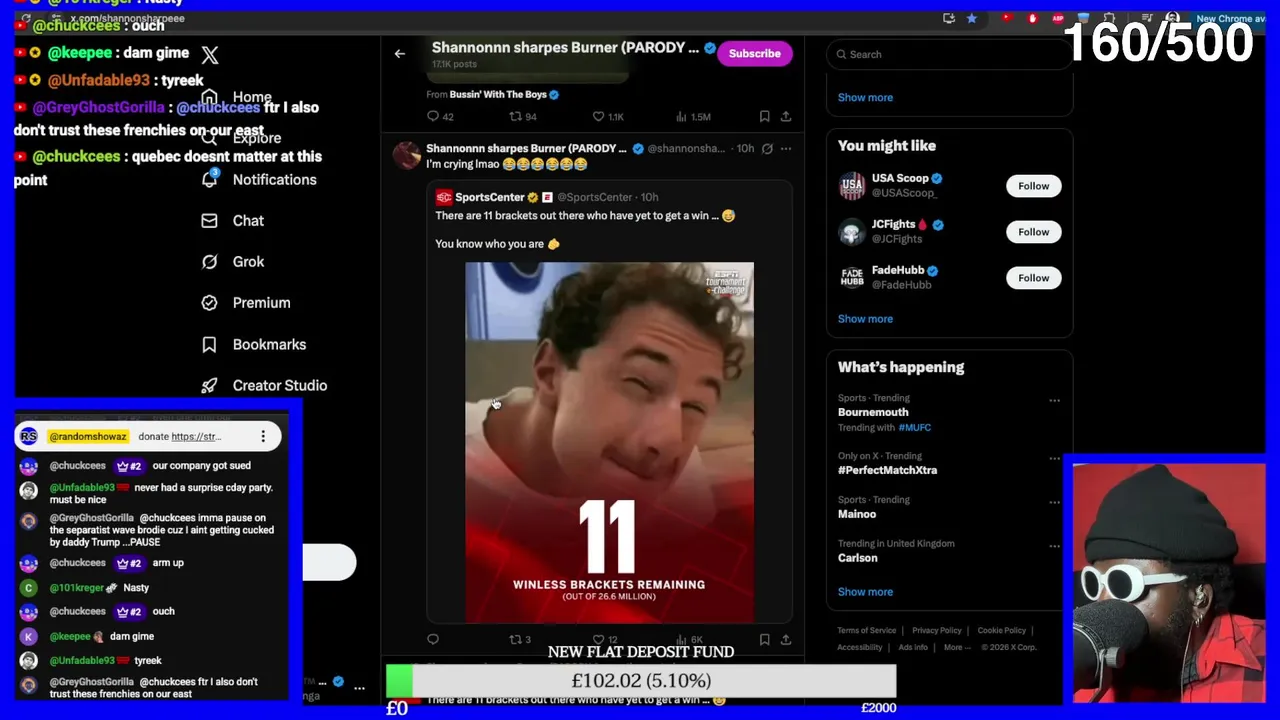Bookmark the Bussin' With The Boys tweet
Viewport: 1280px width, 720px height.
(x=764, y=117)
